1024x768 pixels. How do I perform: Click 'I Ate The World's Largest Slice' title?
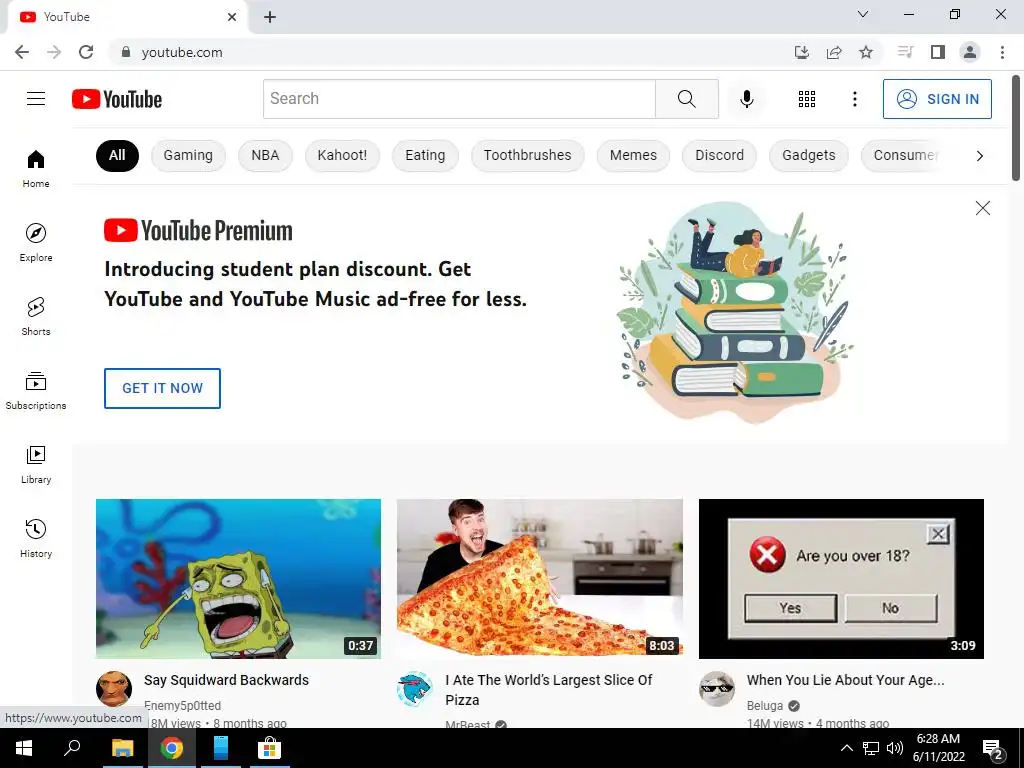(x=549, y=690)
